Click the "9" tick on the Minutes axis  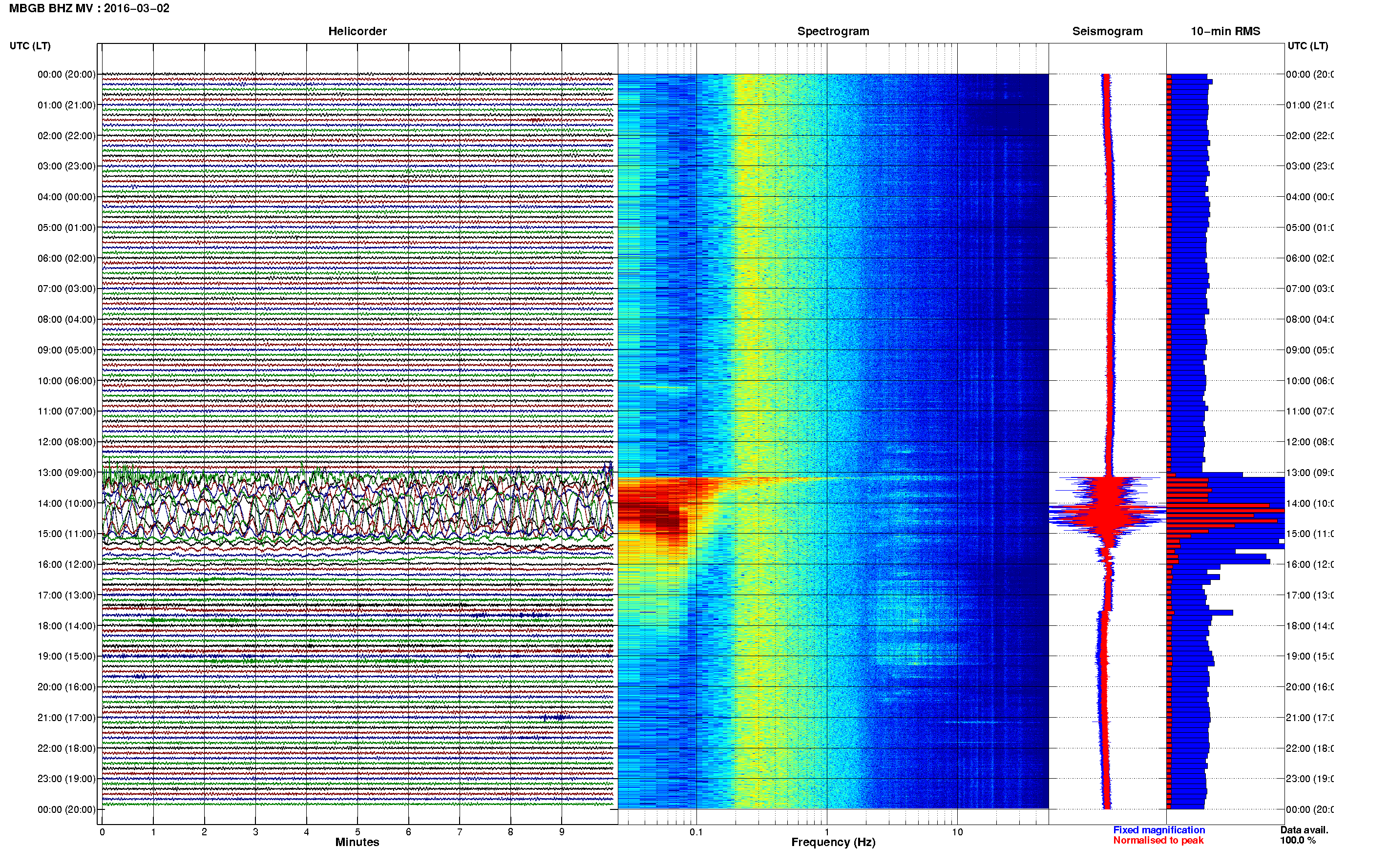coord(562,832)
